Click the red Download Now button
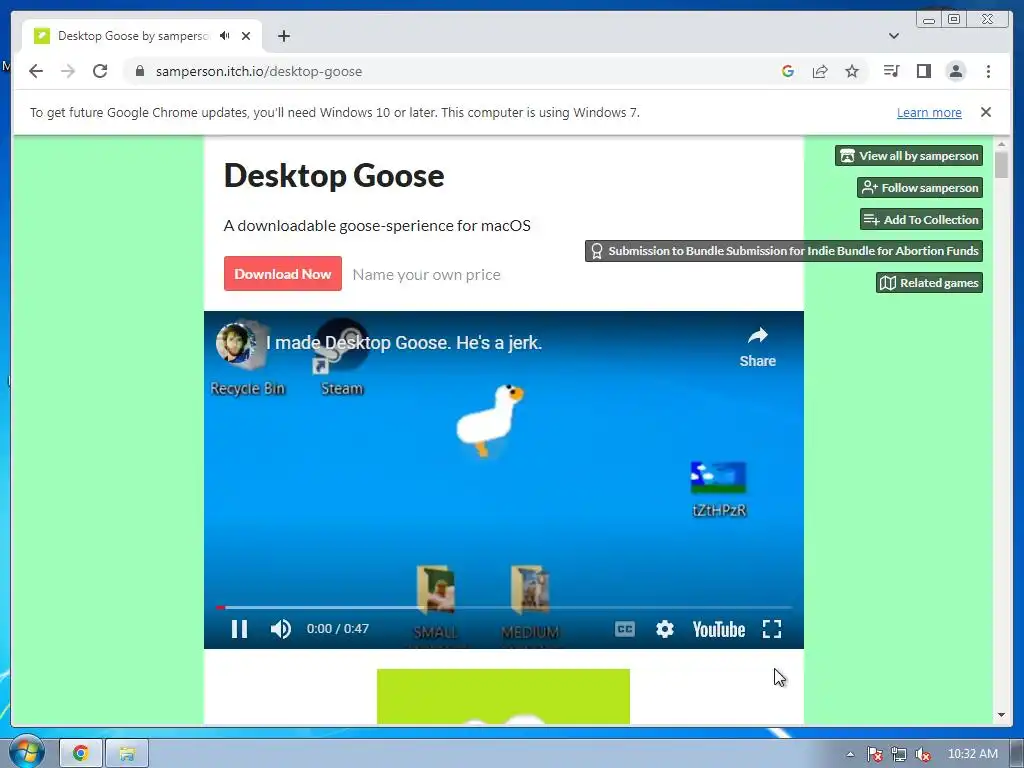Viewport: 1024px width, 768px height. click(283, 274)
